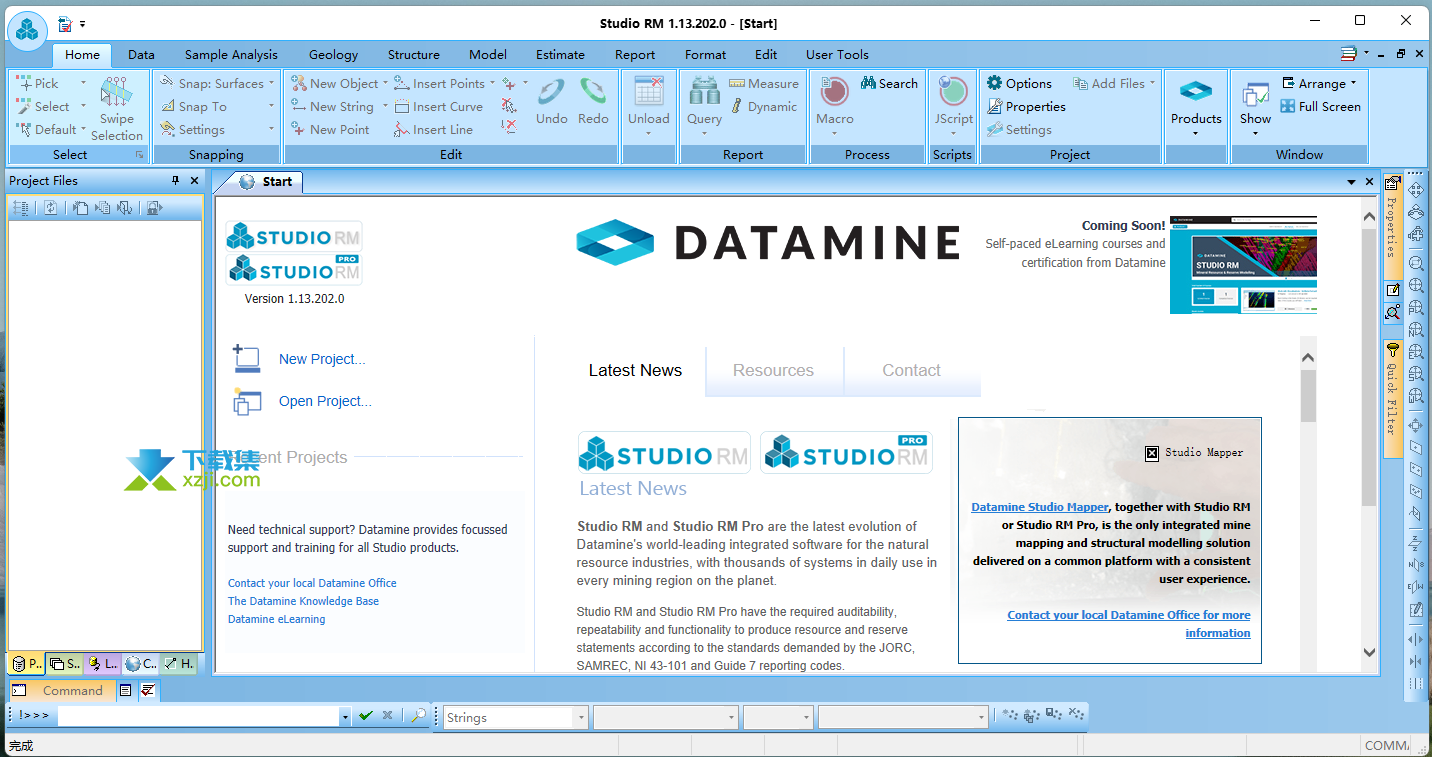
Task: Open the Geology ribbon tab
Action: click(x=333, y=55)
